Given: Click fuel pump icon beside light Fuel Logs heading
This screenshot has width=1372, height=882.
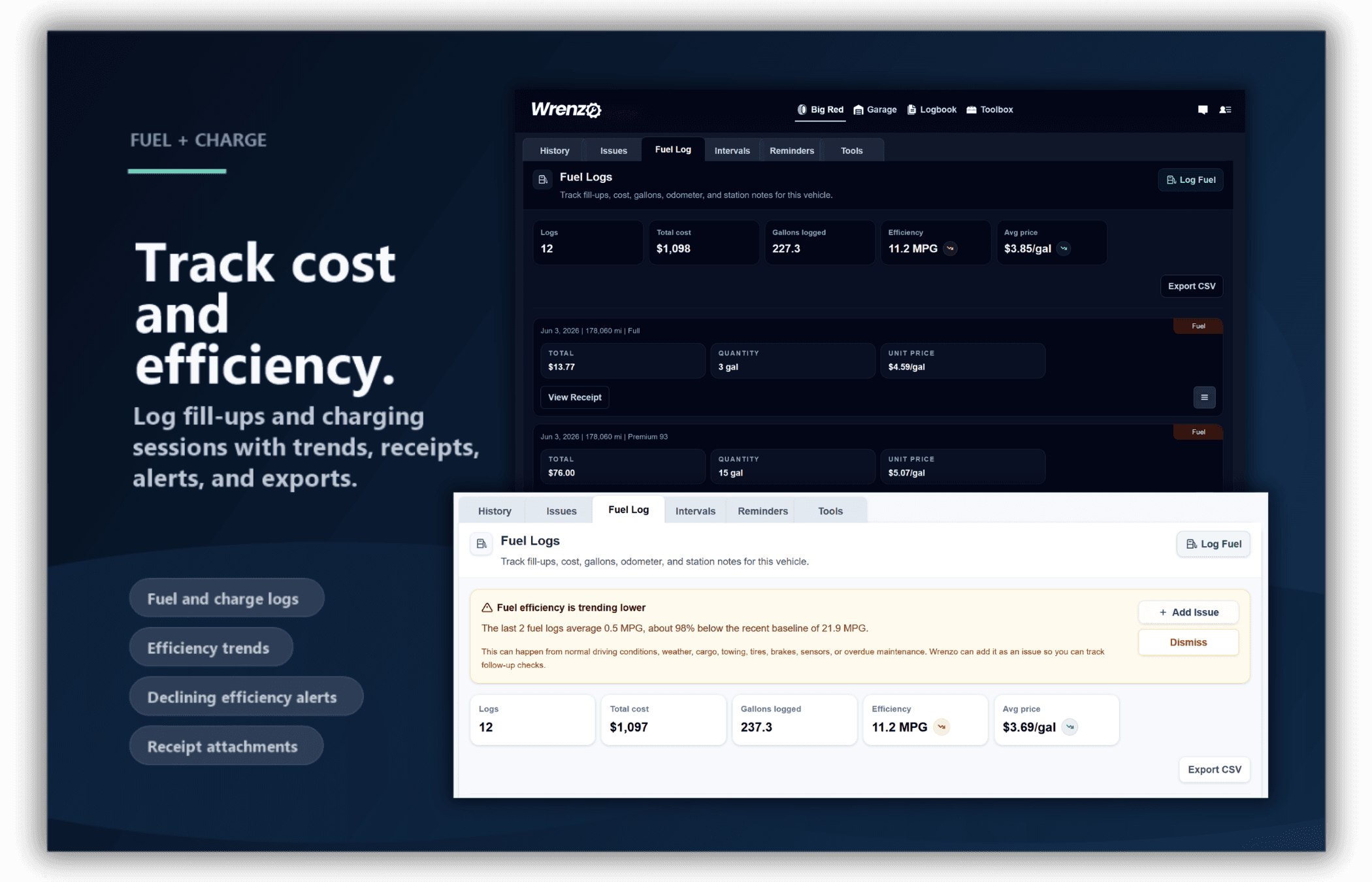Looking at the screenshot, I should click(x=482, y=544).
